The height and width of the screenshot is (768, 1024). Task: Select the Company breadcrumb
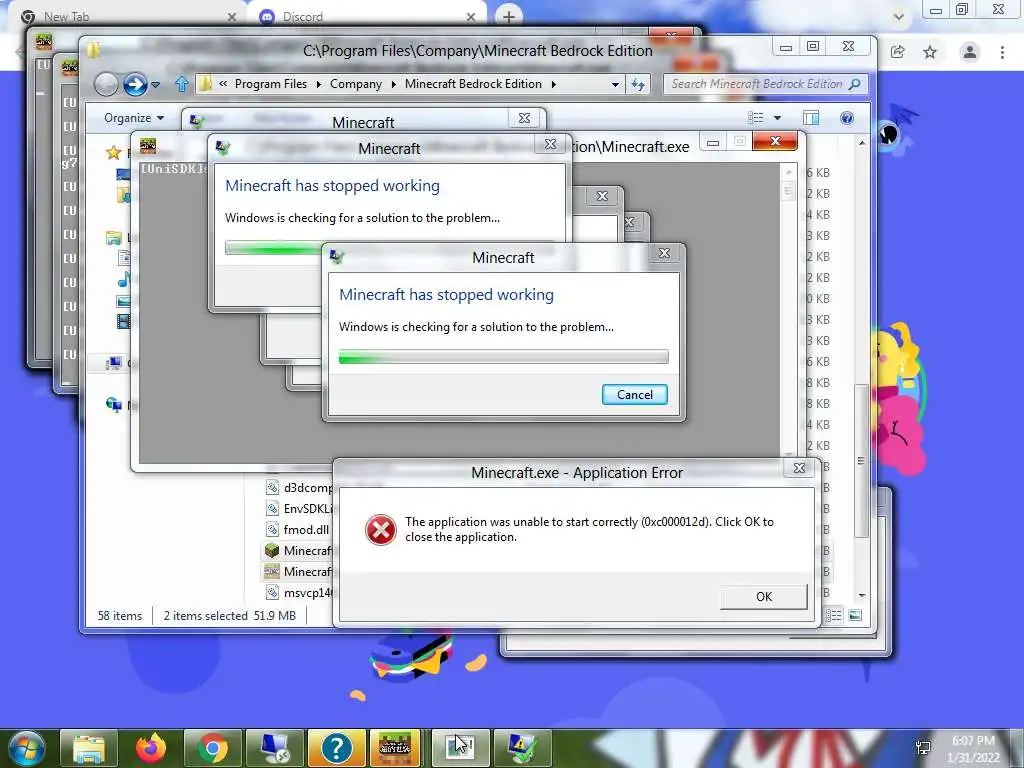point(356,84)
